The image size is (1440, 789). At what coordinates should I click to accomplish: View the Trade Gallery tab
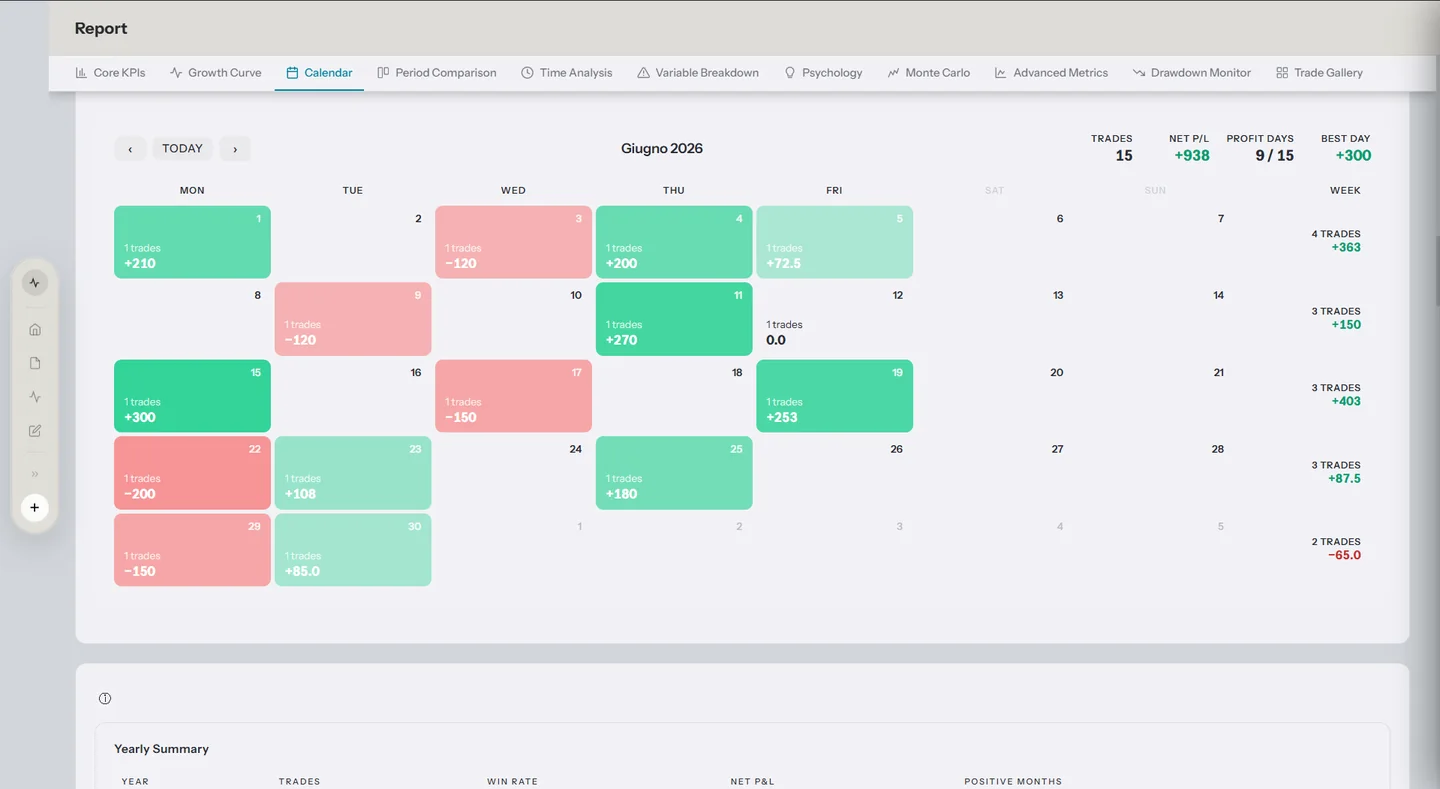click(1319, 73)
